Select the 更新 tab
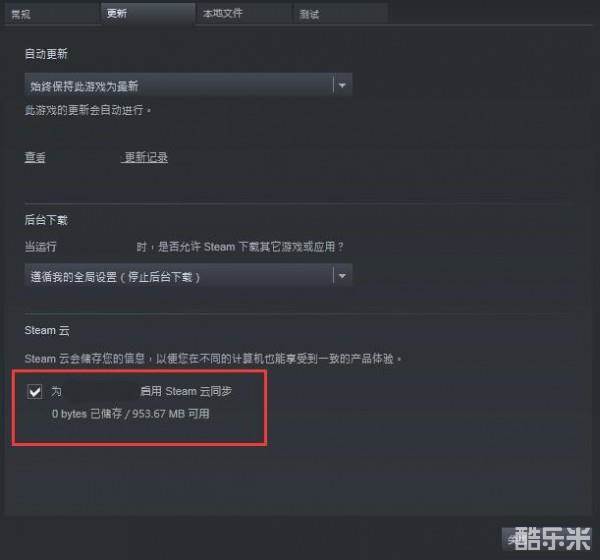600x560 pixels. pyautogui.click(x=148, y=13)
